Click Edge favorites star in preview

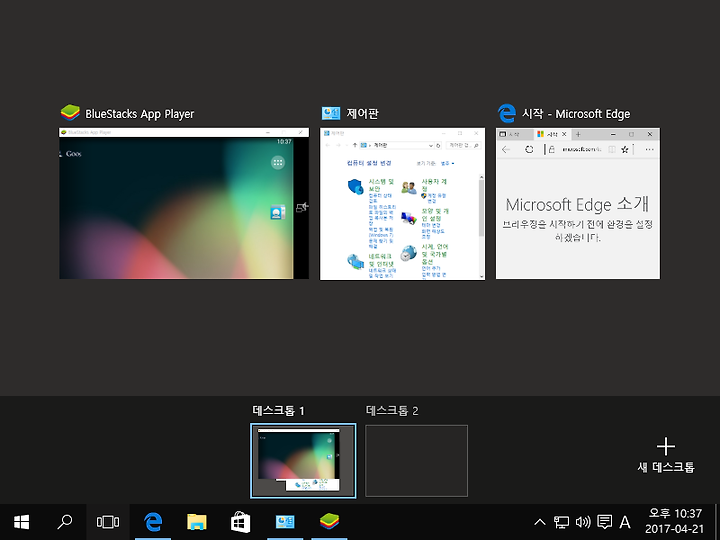[624, 150]
